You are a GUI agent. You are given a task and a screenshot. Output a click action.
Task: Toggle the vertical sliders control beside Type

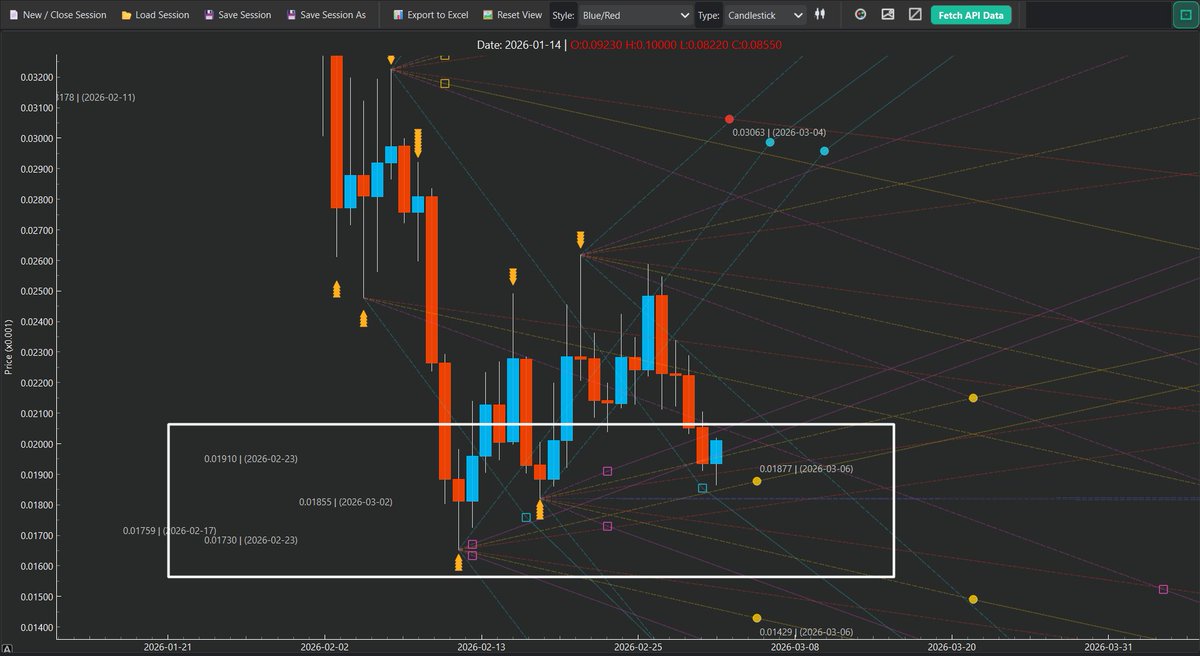tap(819, 14)
